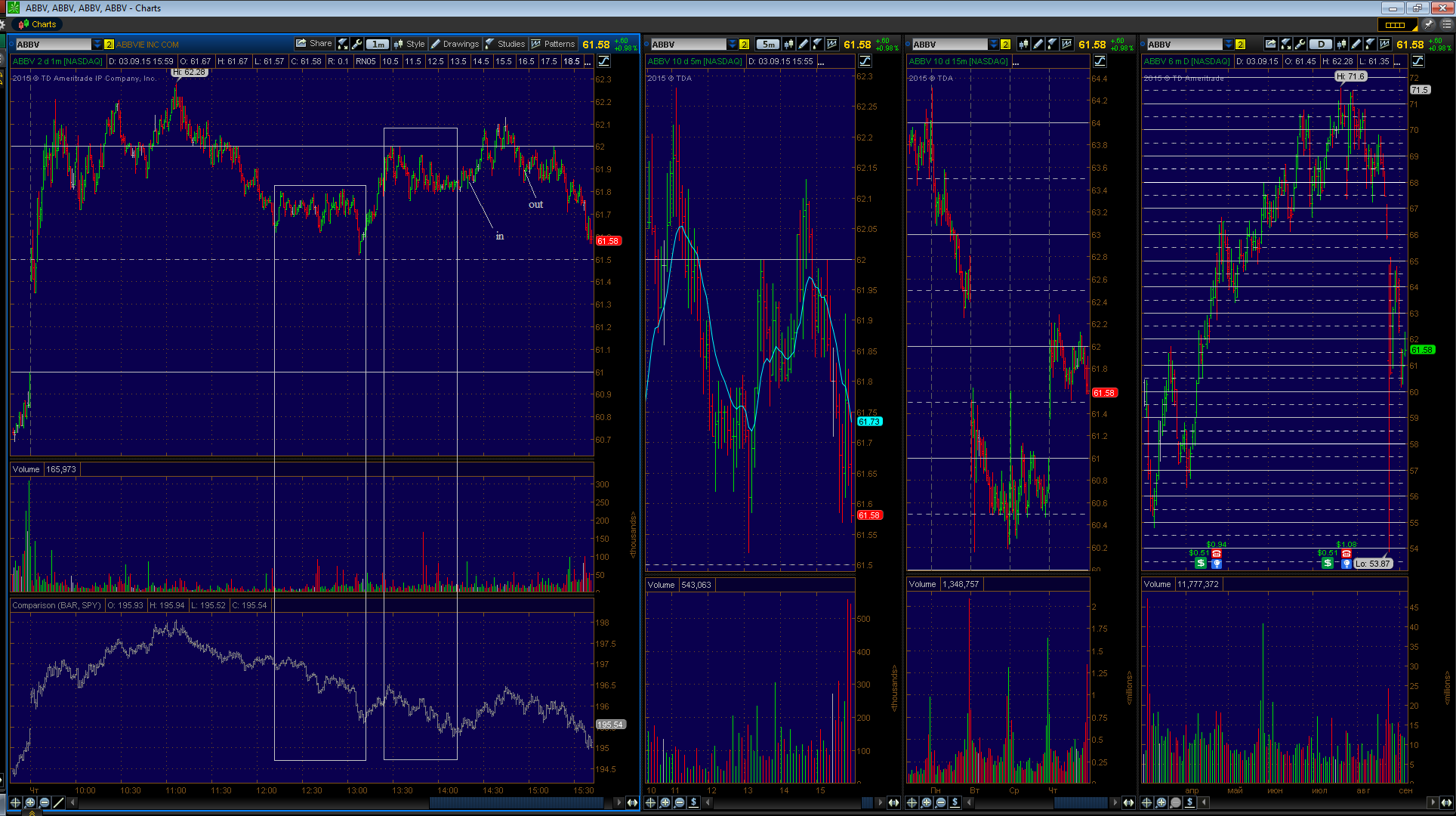Open Style candle icon in the 15m chart
Screen dimensions: 1456x816
[1023, 45]
